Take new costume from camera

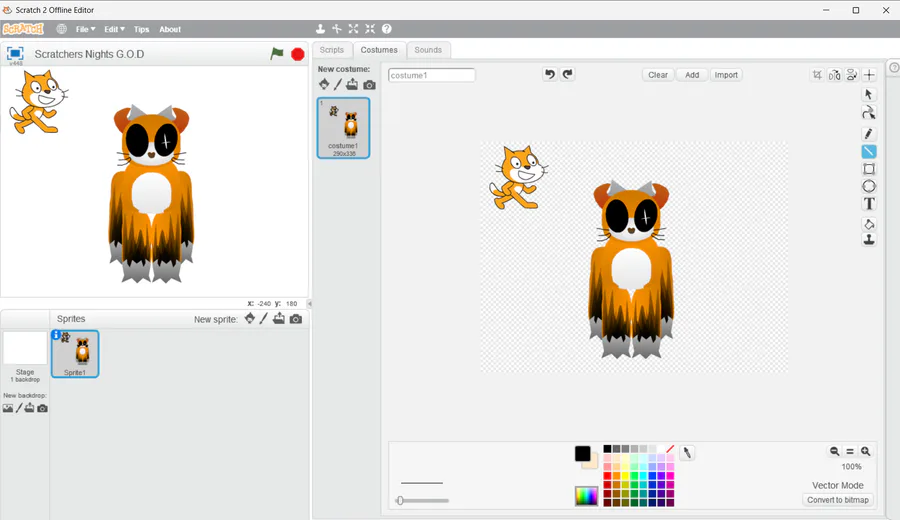(x=370, y=85)
